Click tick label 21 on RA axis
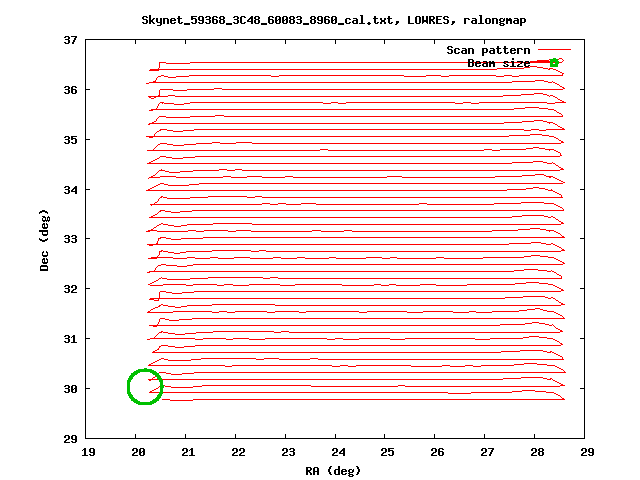This screenshot has height=480, width=640. click(188, 452)
